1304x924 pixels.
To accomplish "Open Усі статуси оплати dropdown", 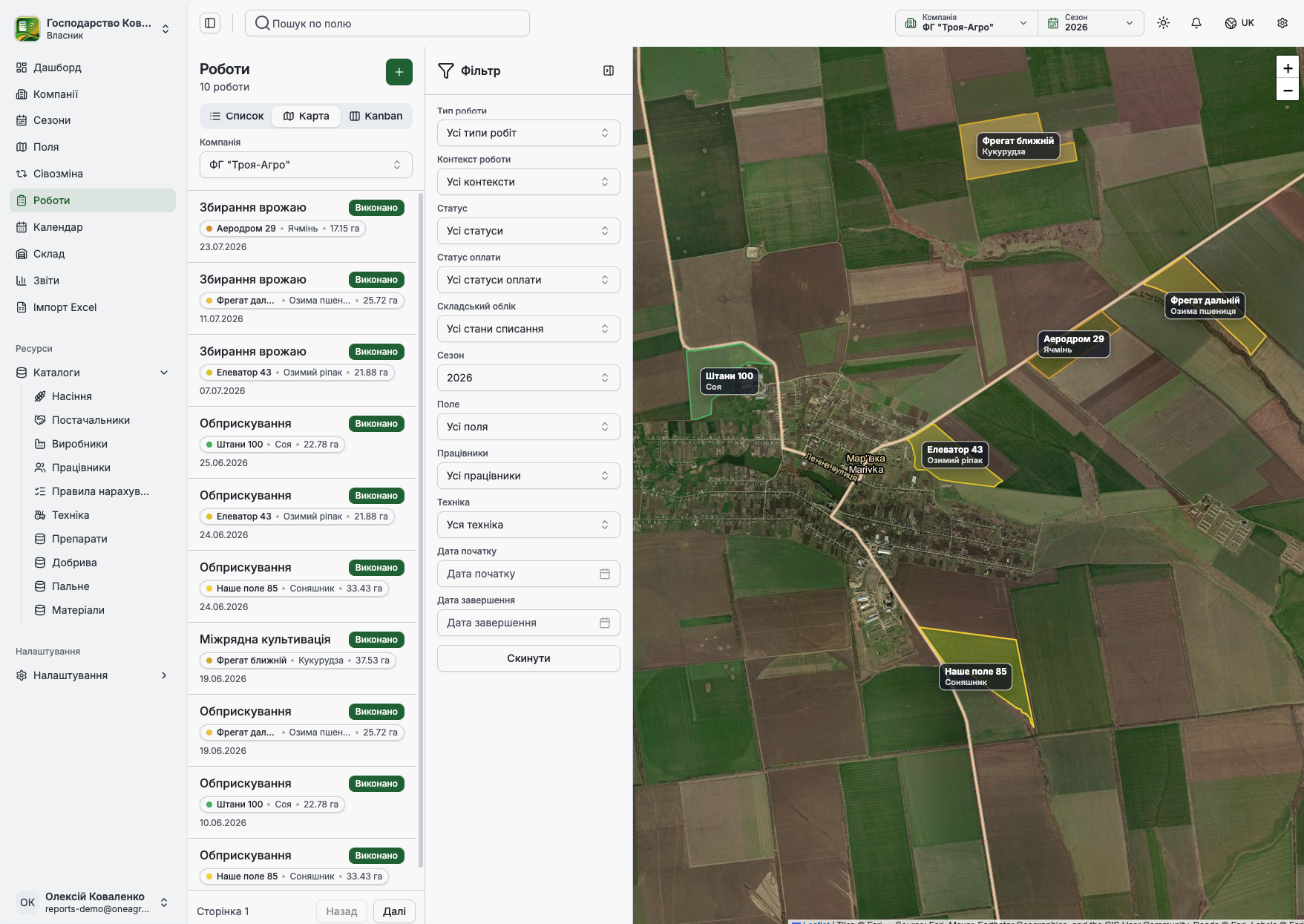I will pyautogui.click(x=528, y=280).
